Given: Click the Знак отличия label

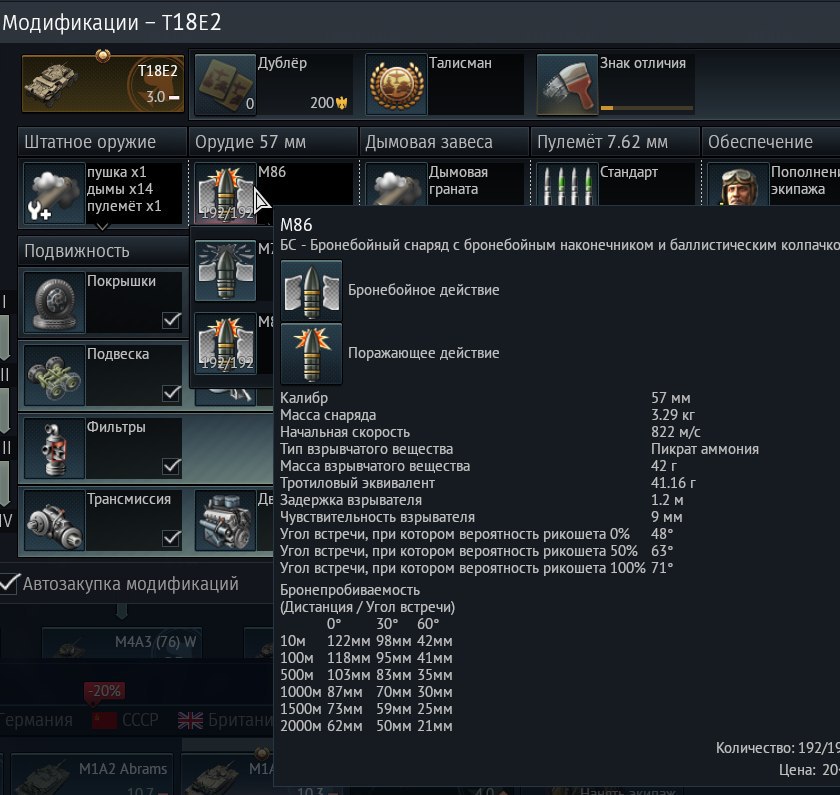Looking at the screenshot, I should click(643, 63).
